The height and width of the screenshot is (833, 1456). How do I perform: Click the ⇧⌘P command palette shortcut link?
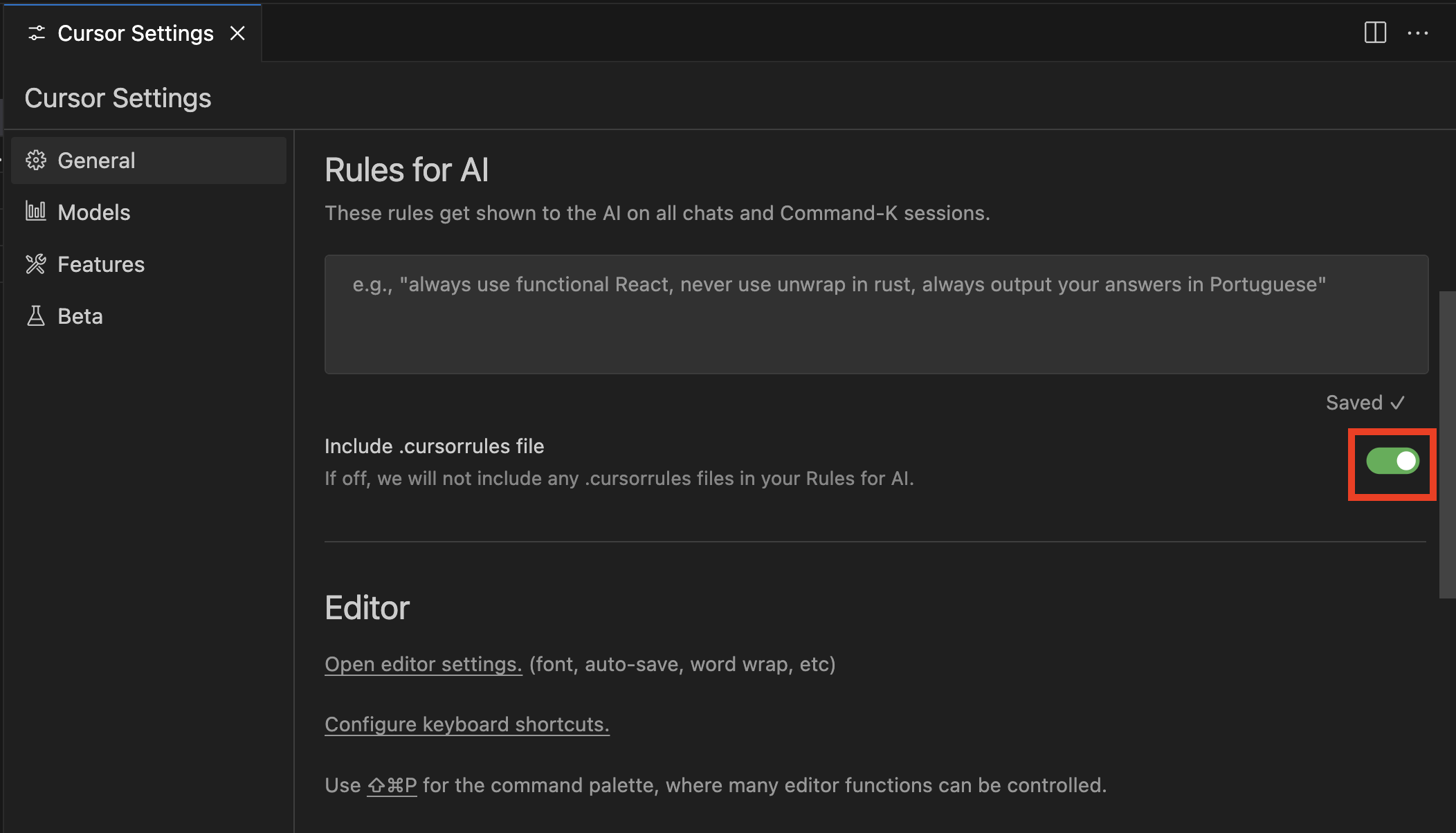tap(392, 785)
